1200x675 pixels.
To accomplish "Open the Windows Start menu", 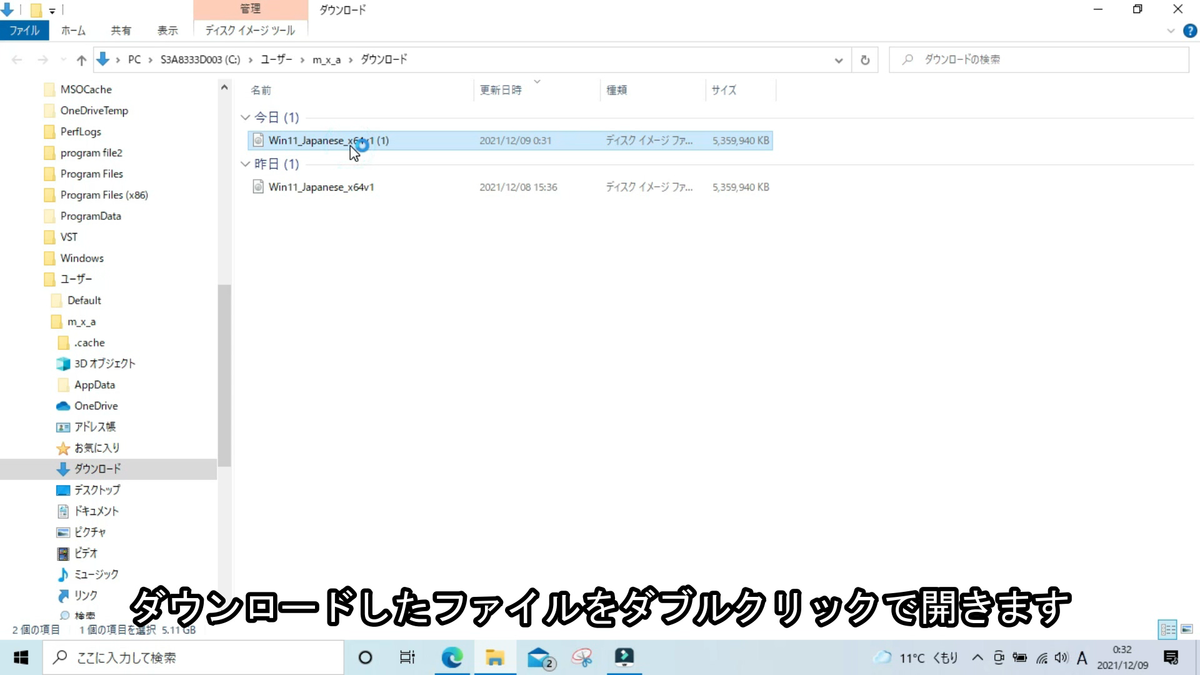I will [20, 657].
